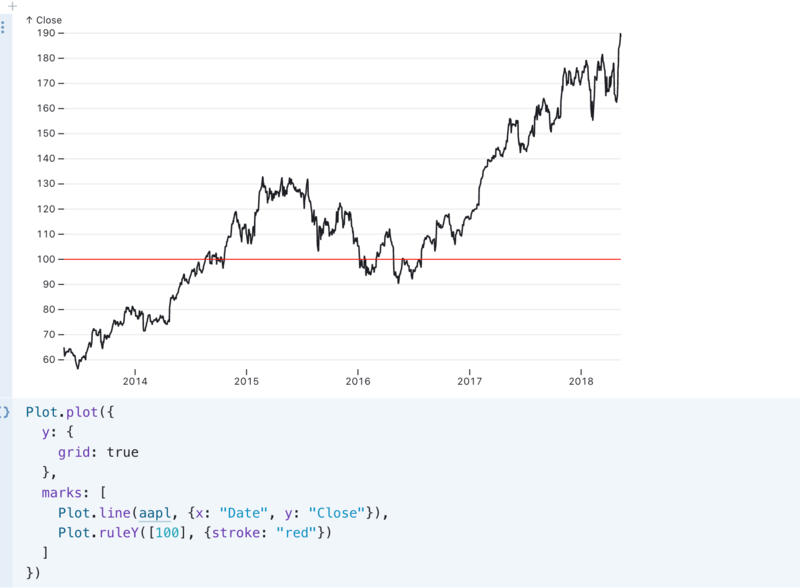Click the grid option key in code
Screen dimensions: 800x588
click(77, 452)
